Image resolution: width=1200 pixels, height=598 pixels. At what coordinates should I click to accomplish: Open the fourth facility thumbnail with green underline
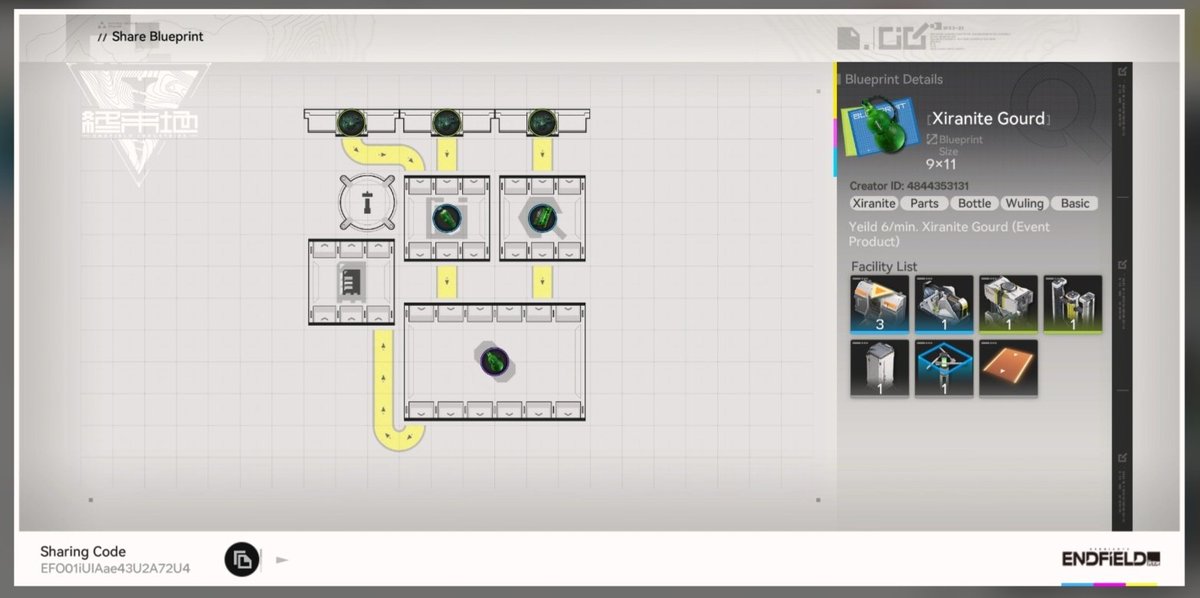pos(1072,304)
